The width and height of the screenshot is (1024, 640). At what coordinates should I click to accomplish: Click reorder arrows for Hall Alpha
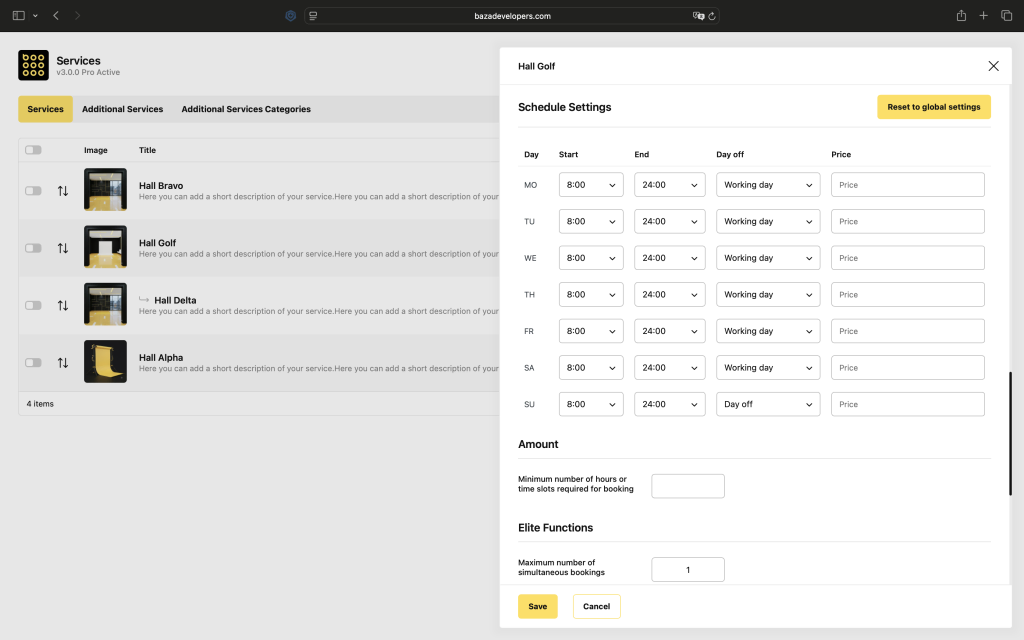point(63,363)
